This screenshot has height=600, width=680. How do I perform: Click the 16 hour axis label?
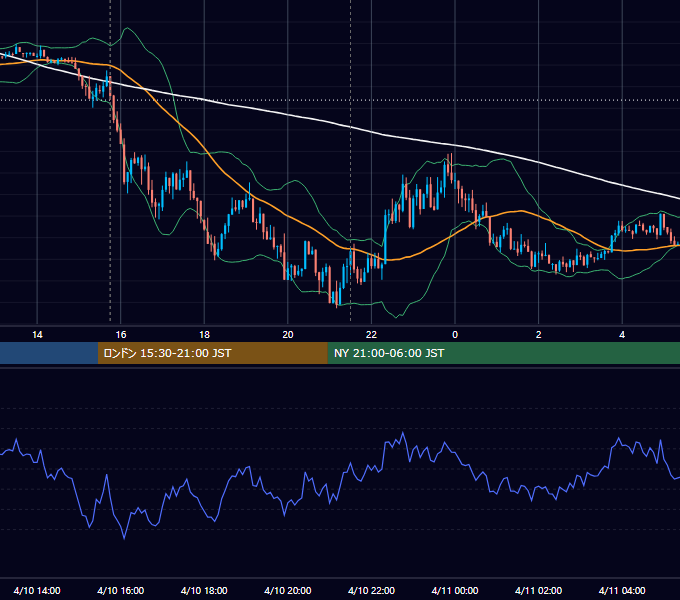point(121,335)
